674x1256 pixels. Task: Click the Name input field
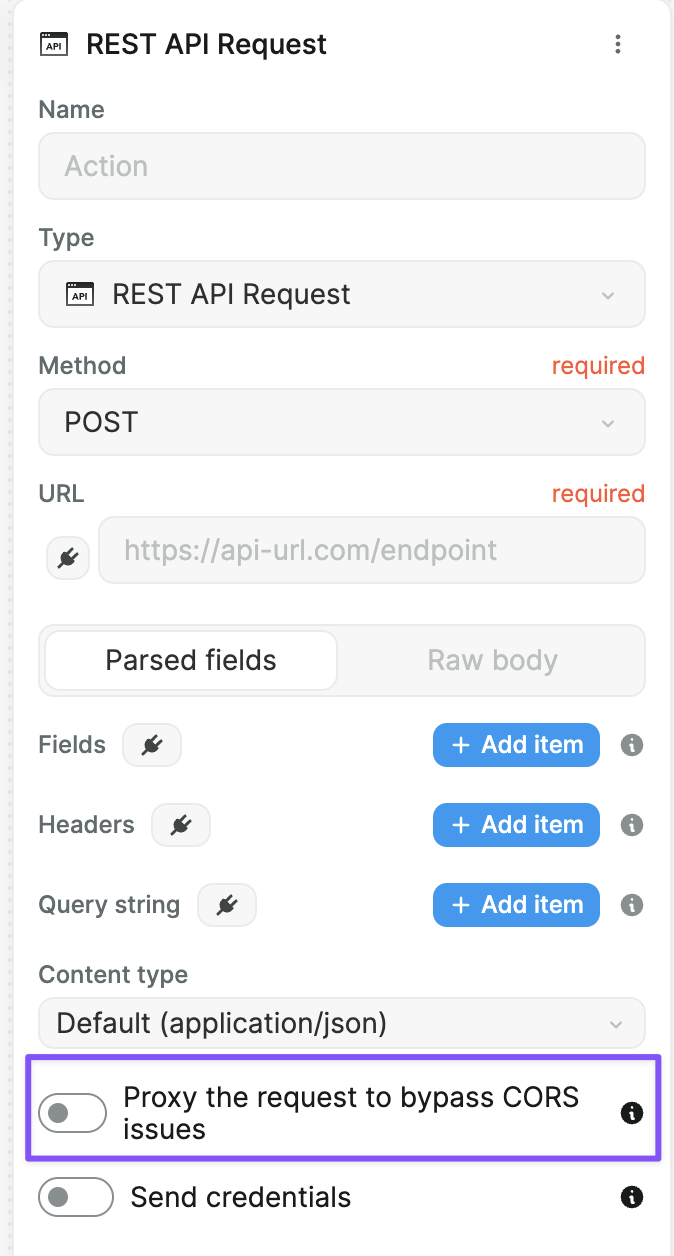coord(342,166)
